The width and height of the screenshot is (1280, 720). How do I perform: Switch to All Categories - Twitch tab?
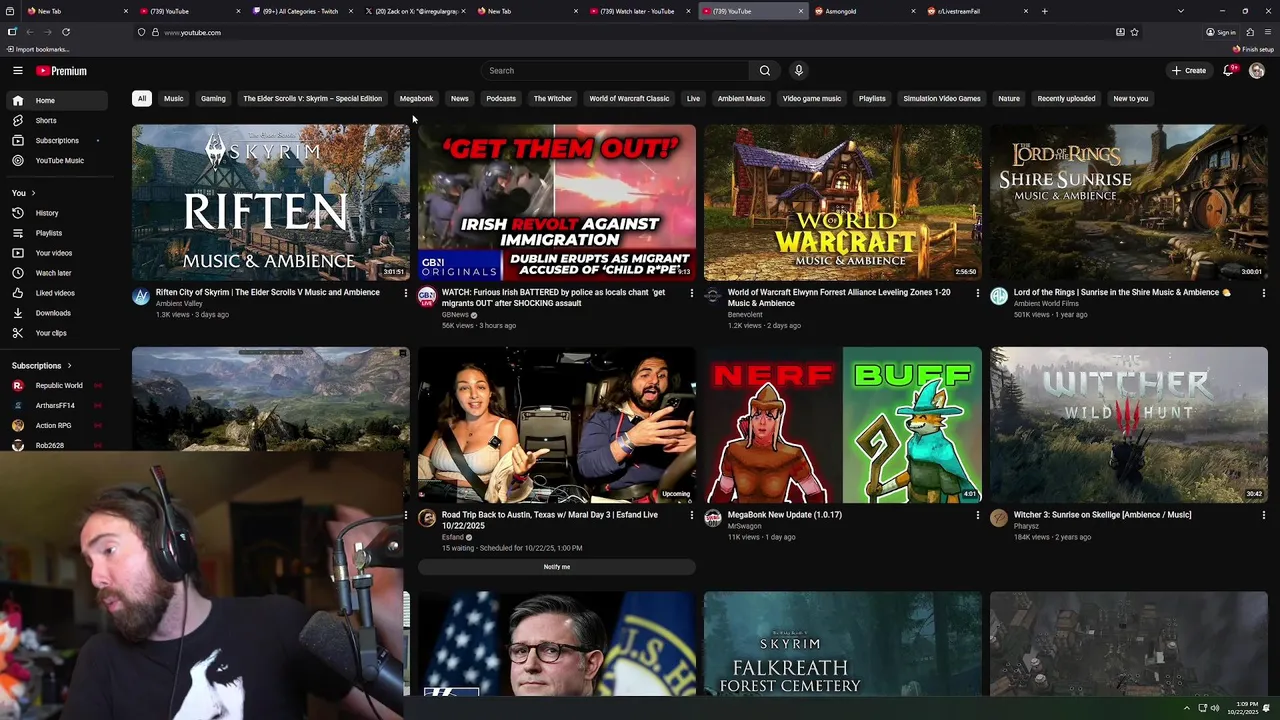tap(302, 11)
